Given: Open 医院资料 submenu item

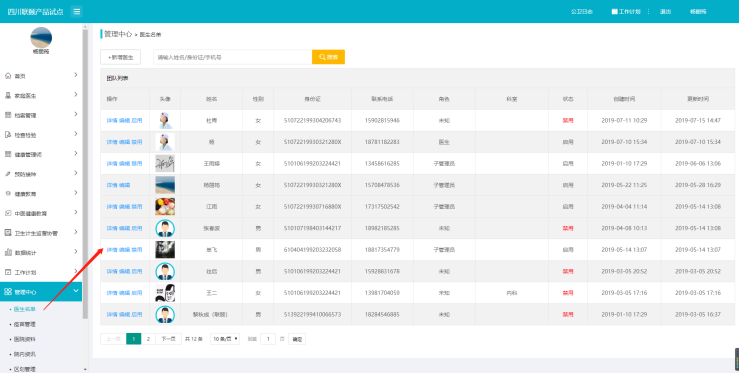Looking at the screenshot, I should click(x=25, y=340).
